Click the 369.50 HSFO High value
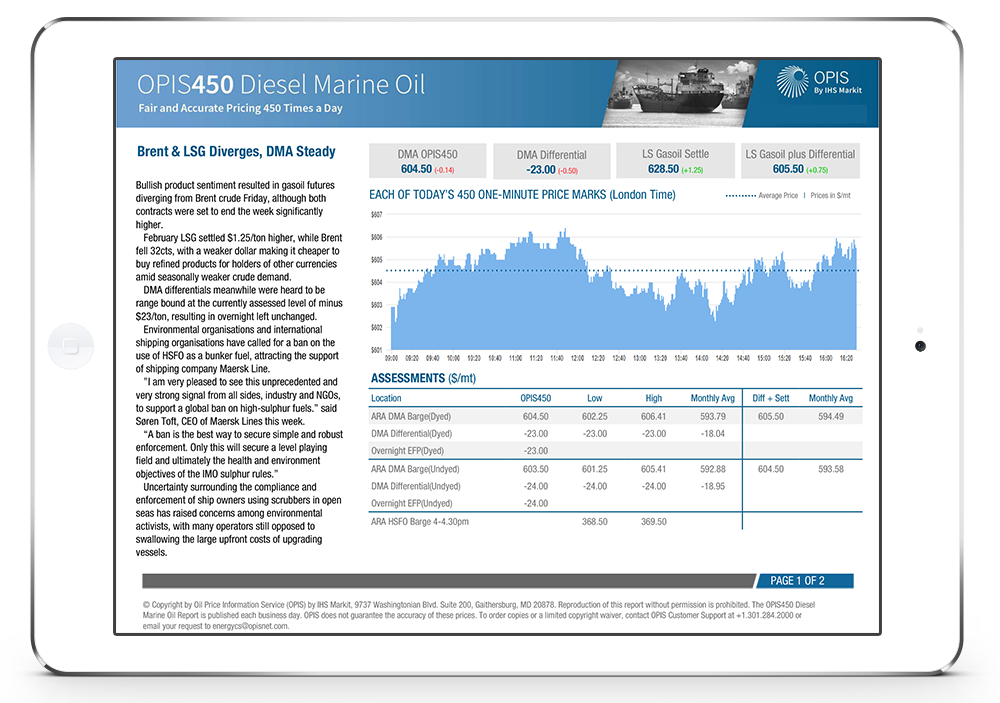Screen dimensions: 1000x703 tap(654, 522)
